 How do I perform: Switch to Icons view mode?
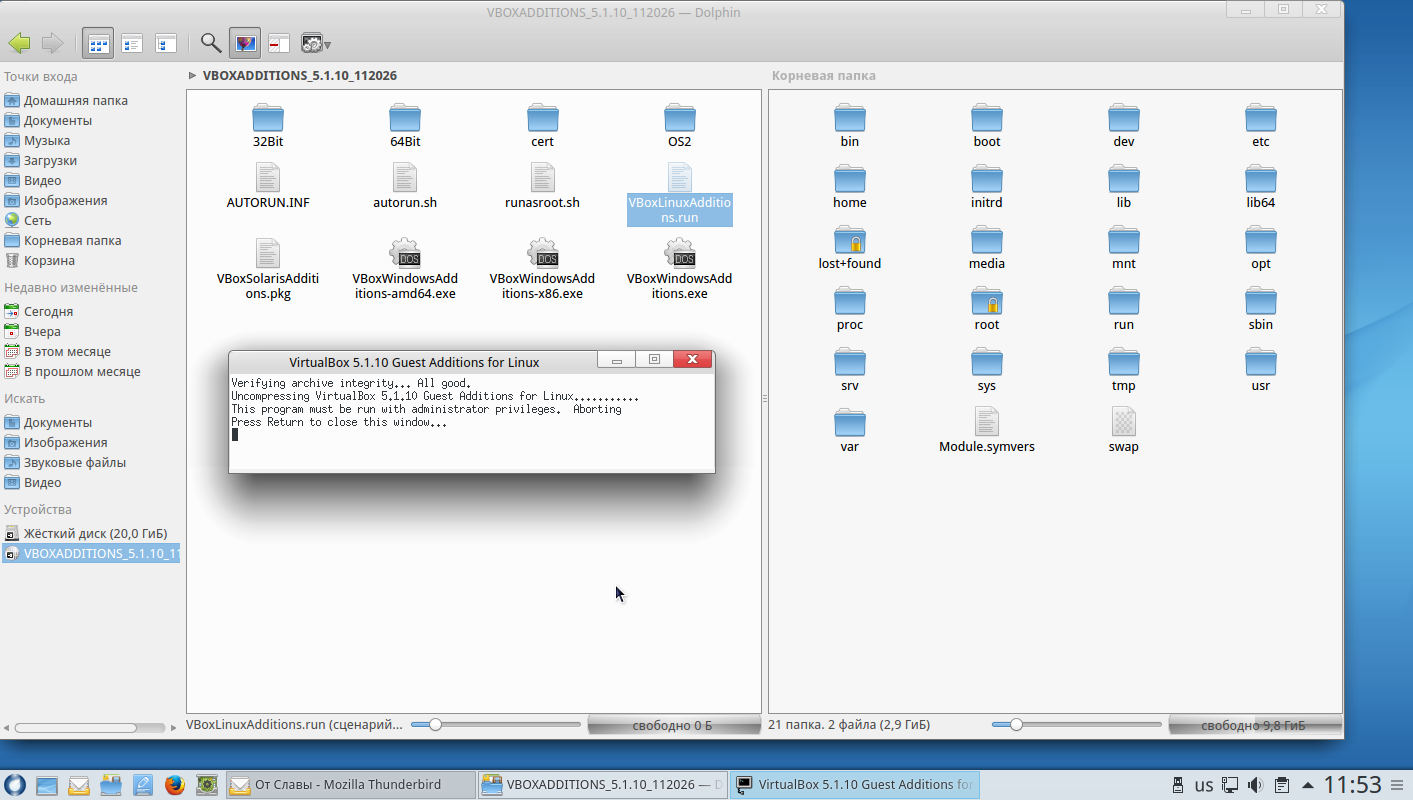pos(98,43)
